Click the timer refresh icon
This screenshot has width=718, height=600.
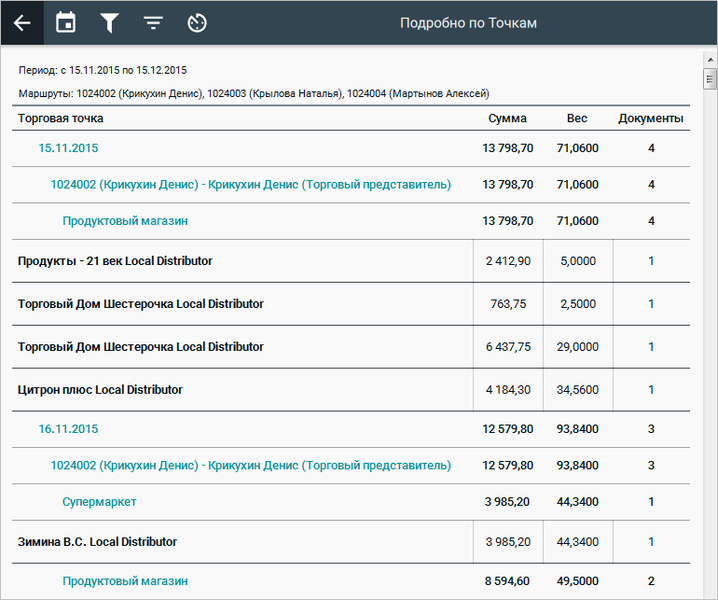(197, 23)
